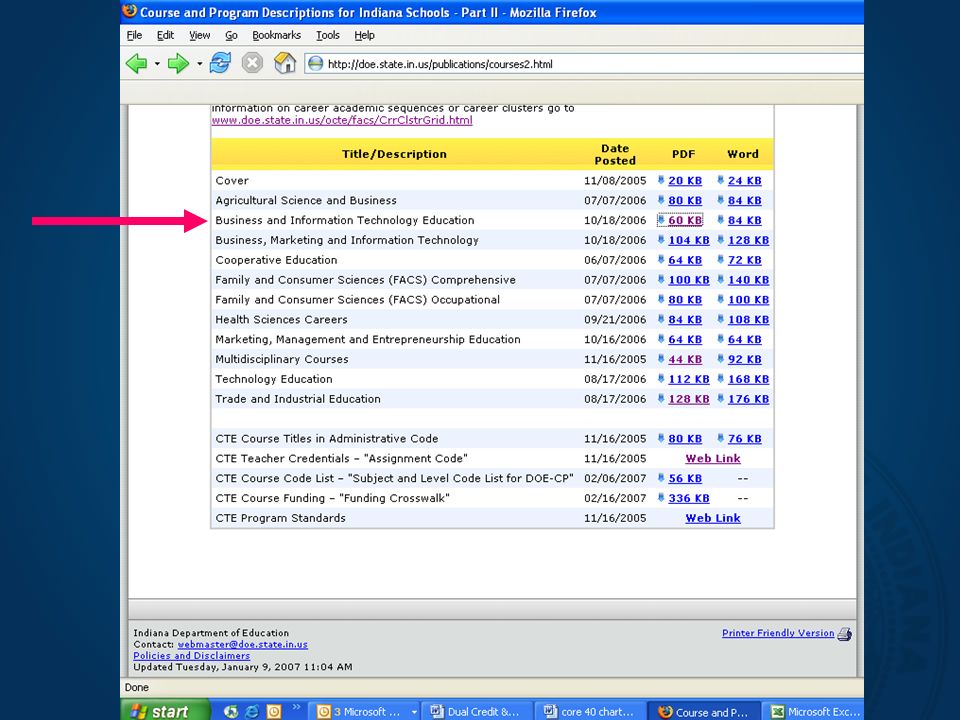This screenshot has height=720, width=960.
Task: Reload the page with the Refresh icon
Action: pos(220,63)
